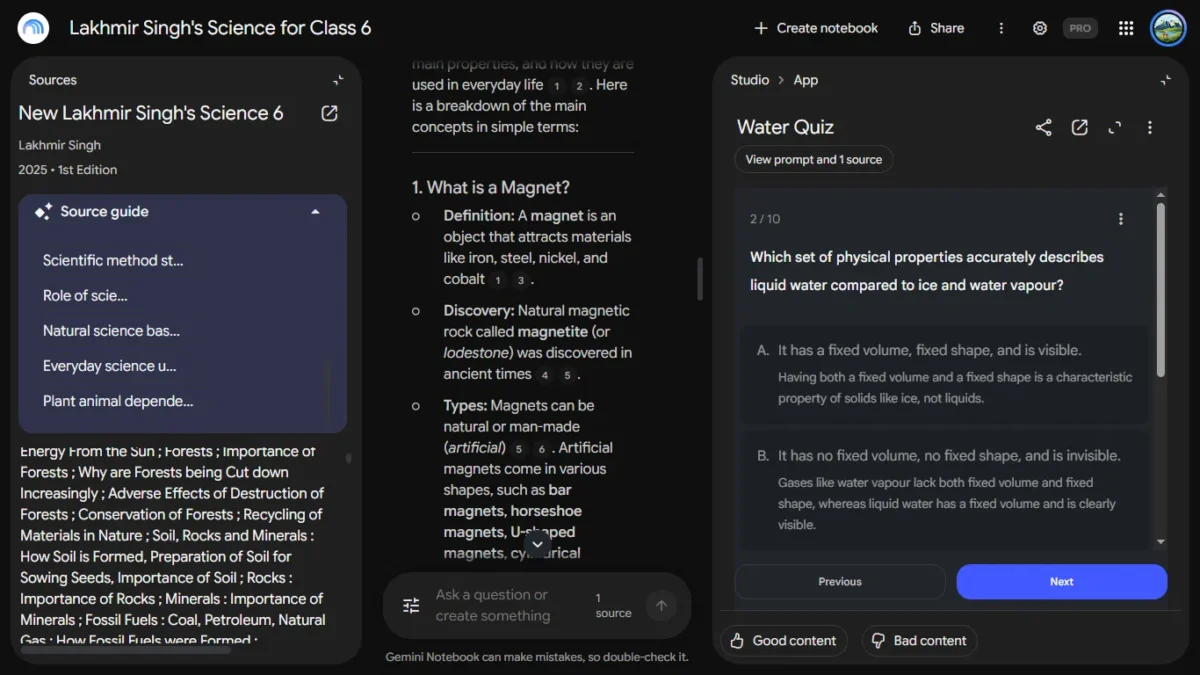Select topic Scientific method st...
The image size is (1200, 675).
point(113,260)
